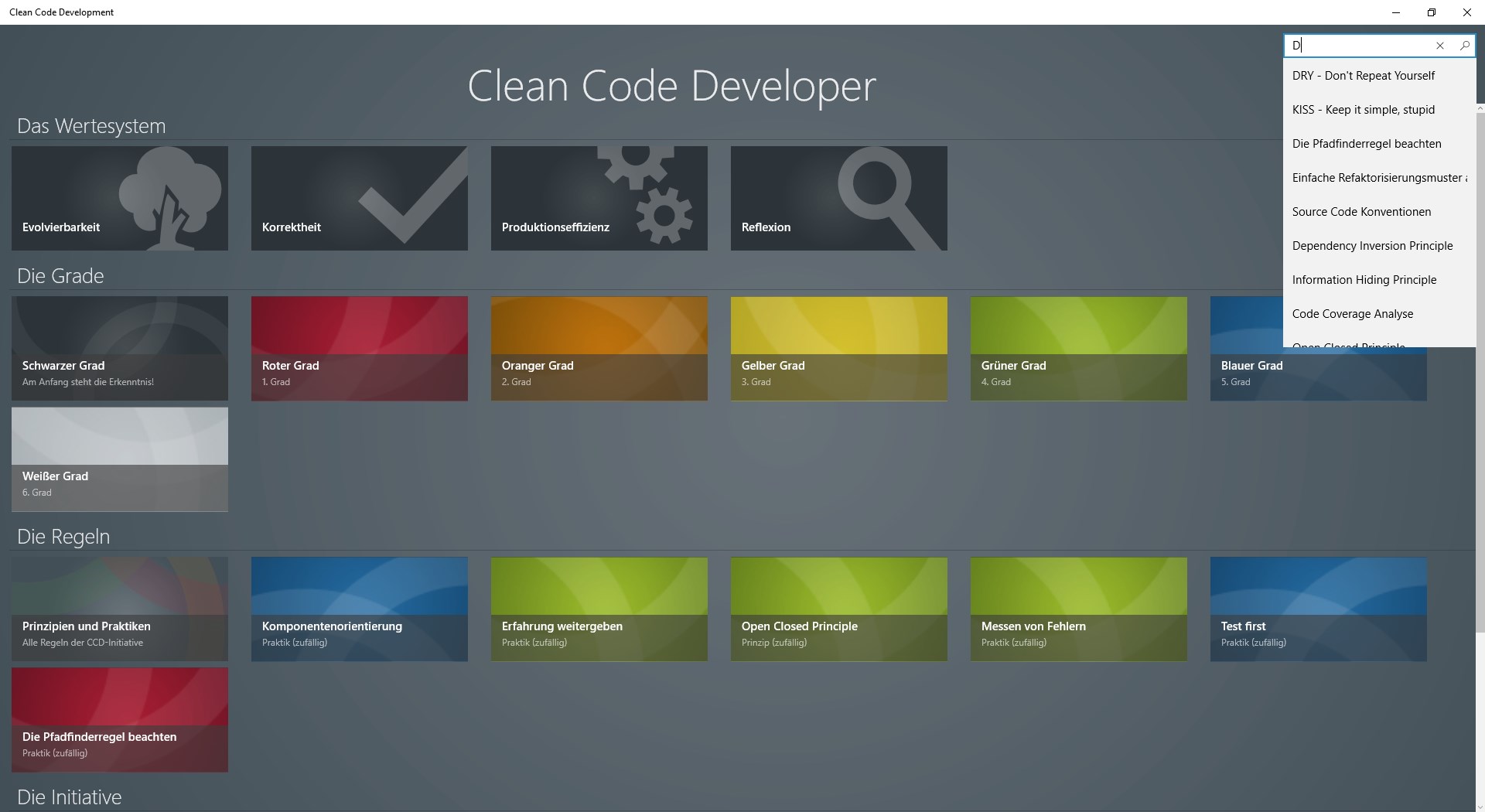Open the Prinzipien und Praktiken tile
This screenshot has width=1485, height=812.
(120, 609)
